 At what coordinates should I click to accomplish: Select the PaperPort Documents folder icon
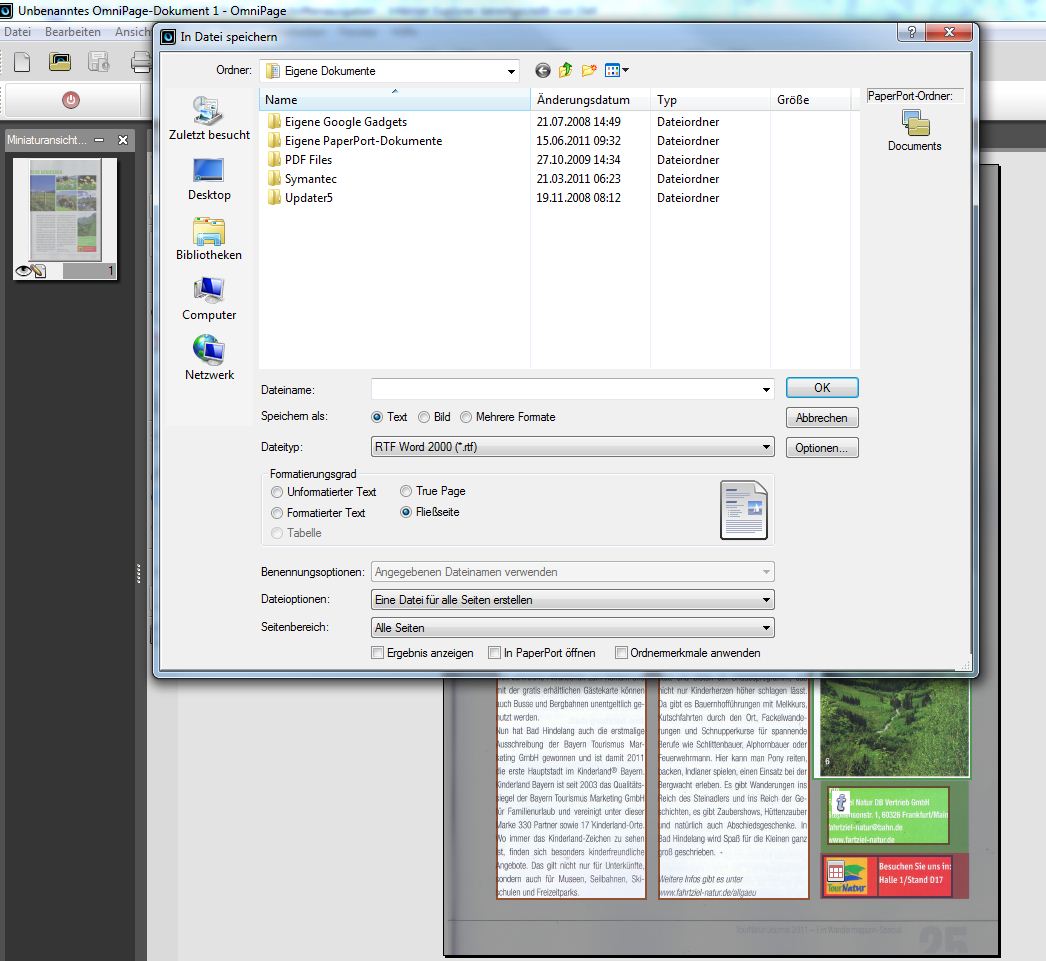point(914,124)
